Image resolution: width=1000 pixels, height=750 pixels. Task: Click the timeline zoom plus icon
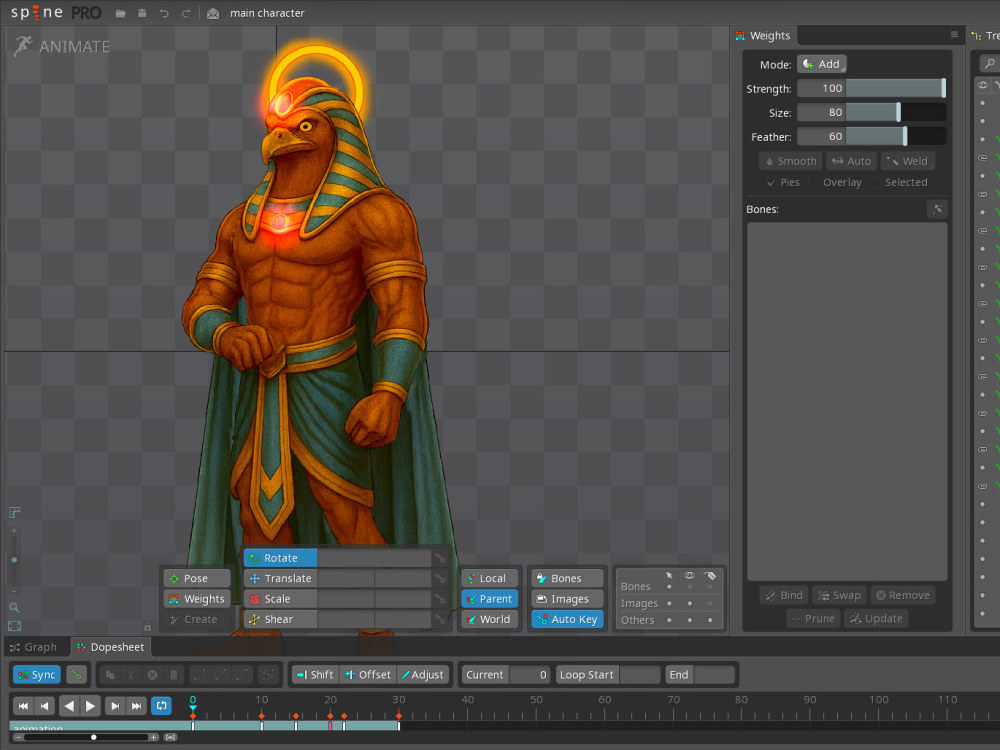point(153,737)
